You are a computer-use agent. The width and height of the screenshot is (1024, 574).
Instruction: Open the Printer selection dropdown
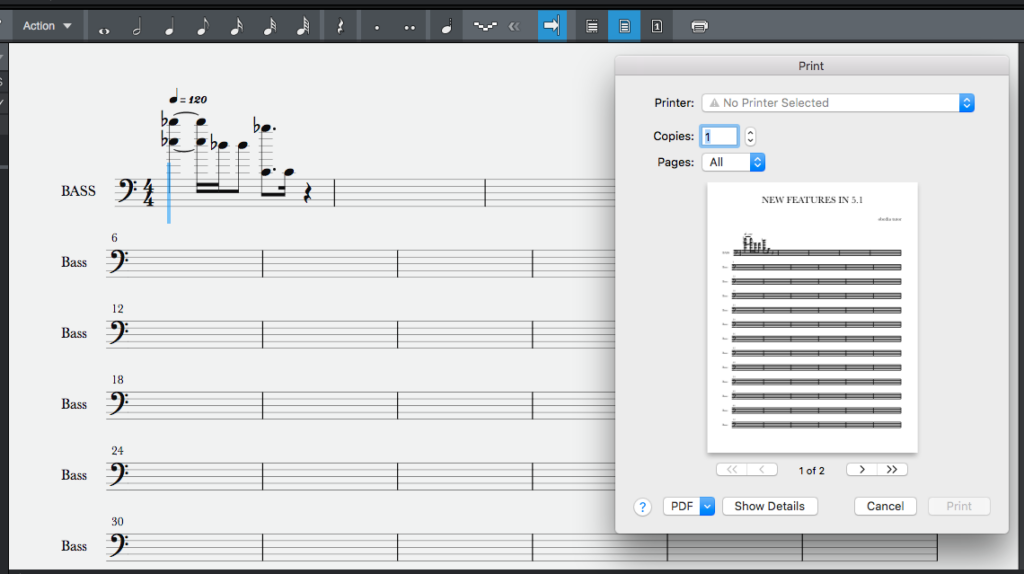click(x=838, y=103)
